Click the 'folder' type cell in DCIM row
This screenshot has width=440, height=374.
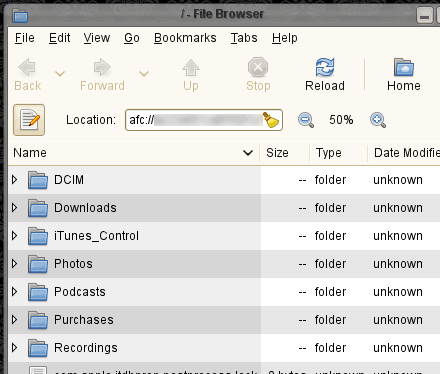point(330,180)
